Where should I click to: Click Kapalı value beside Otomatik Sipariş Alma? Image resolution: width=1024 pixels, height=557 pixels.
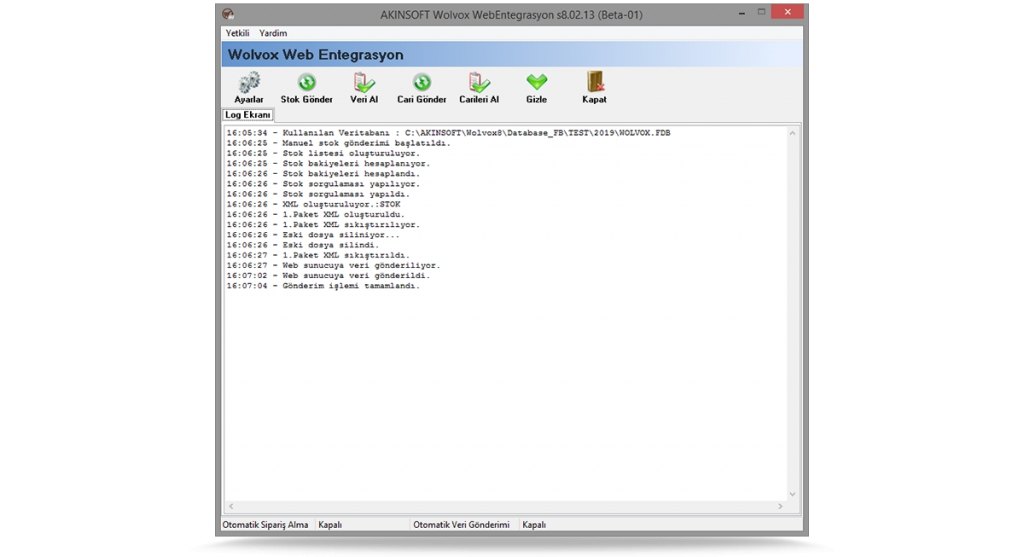tap(330, 524)
